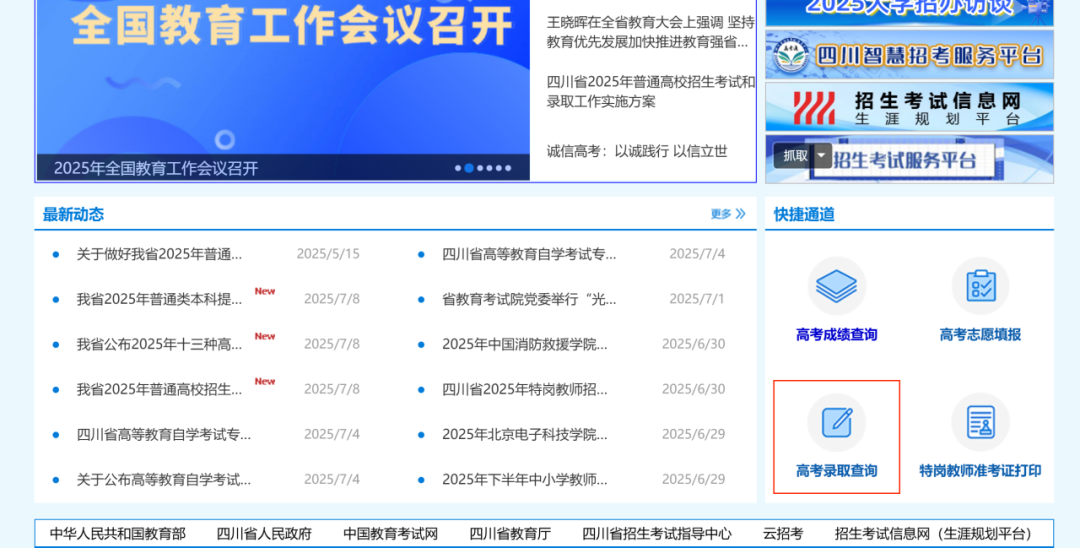Open 王晓晖在全省教育大会上强调 headline

click(x=650, y=32)
